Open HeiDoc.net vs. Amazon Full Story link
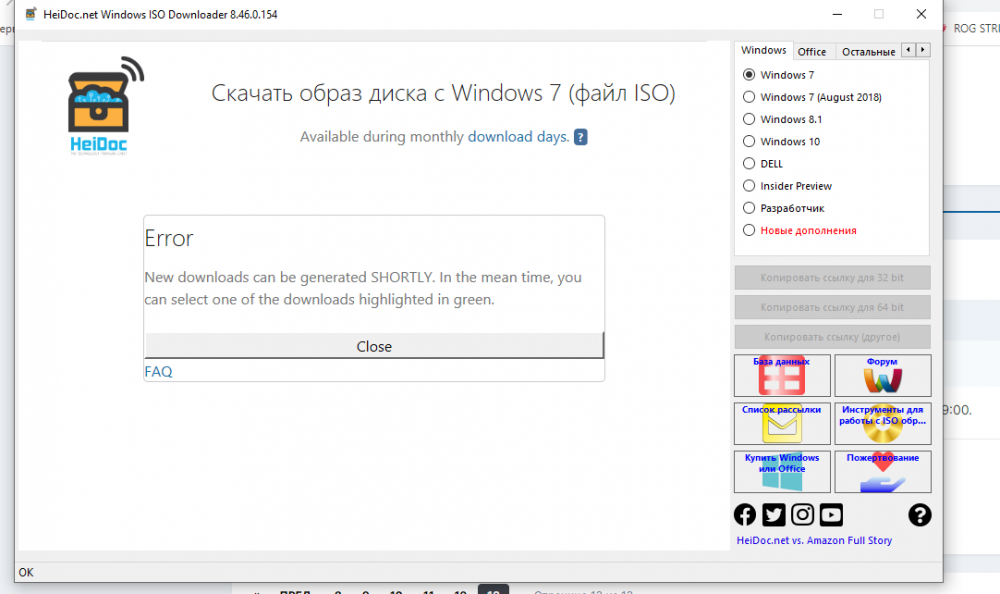This screenshot has height=594, width=1000. click(814, 541)
